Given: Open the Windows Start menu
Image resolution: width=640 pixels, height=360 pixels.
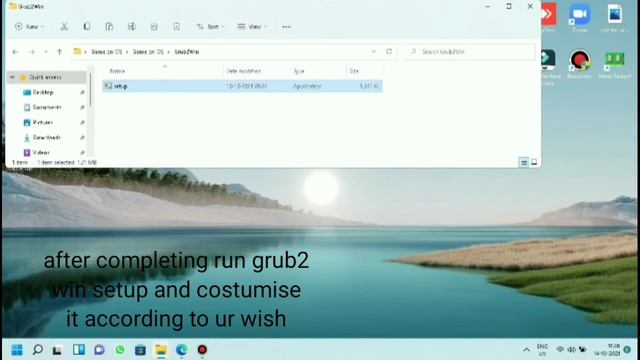Looking at the screenshot, I should point(17,350).
